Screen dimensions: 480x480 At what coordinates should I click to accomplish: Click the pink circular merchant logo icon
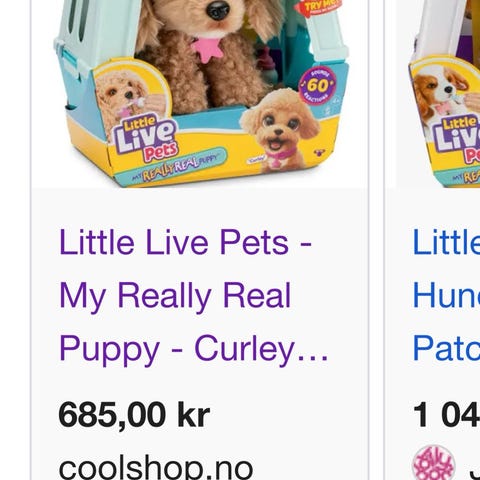pyautogui.click(x=434, y=464)
